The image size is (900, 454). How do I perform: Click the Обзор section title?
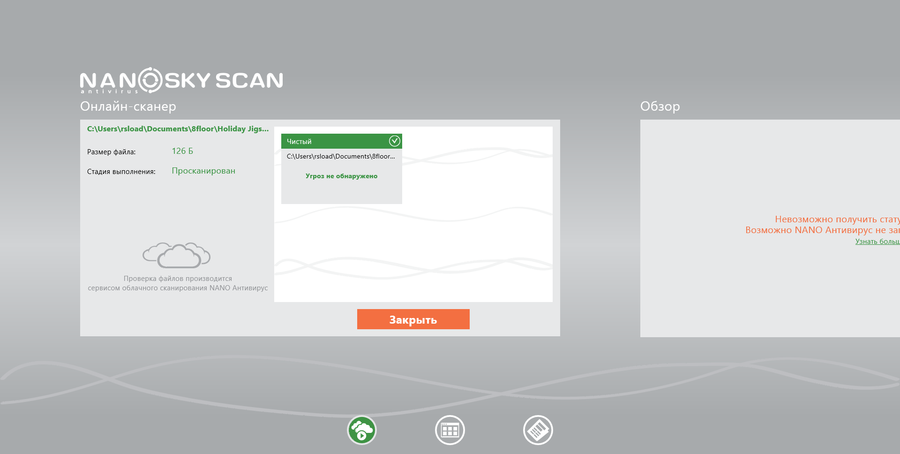660,106
